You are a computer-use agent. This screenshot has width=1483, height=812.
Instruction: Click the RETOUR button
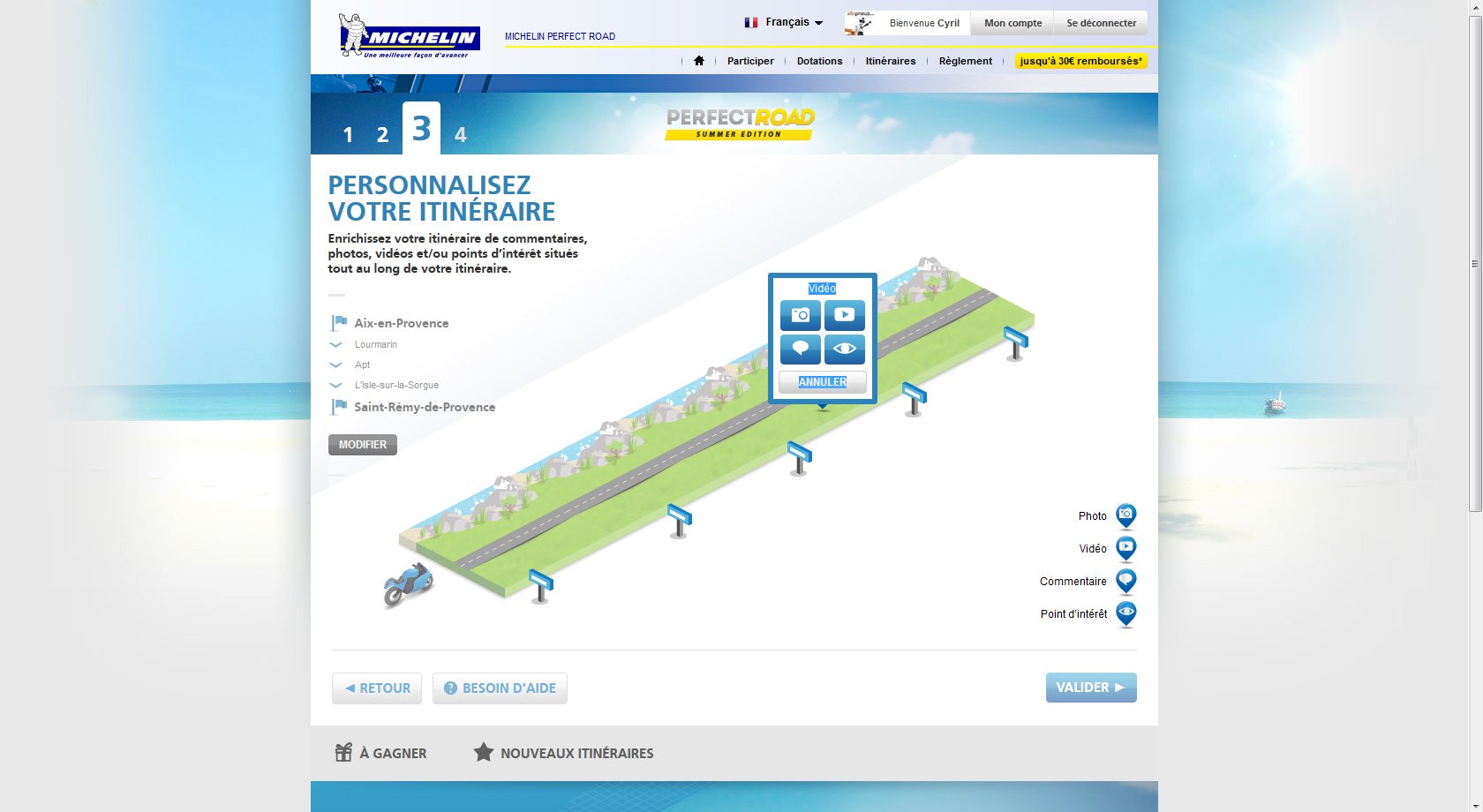(x=377, y=688)
